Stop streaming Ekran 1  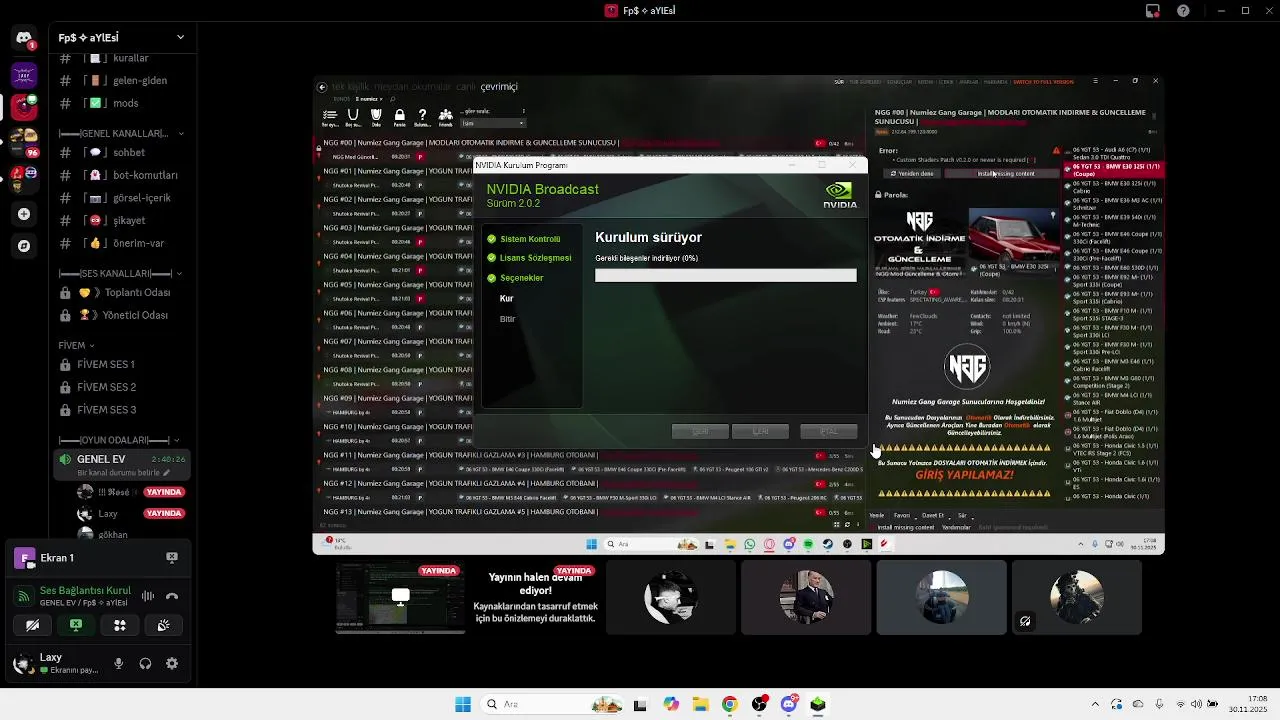pos(172,558)
